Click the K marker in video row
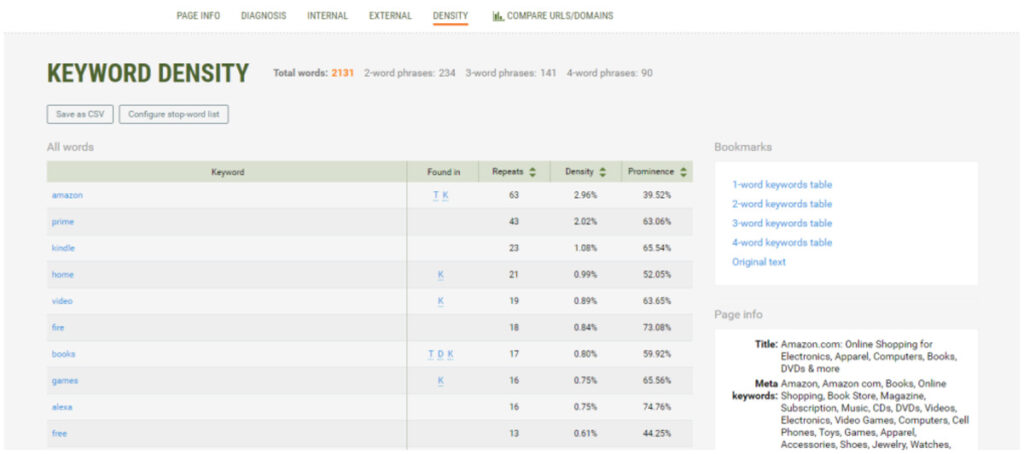Viewport: 1024px width, 454px height. point(441,301)
